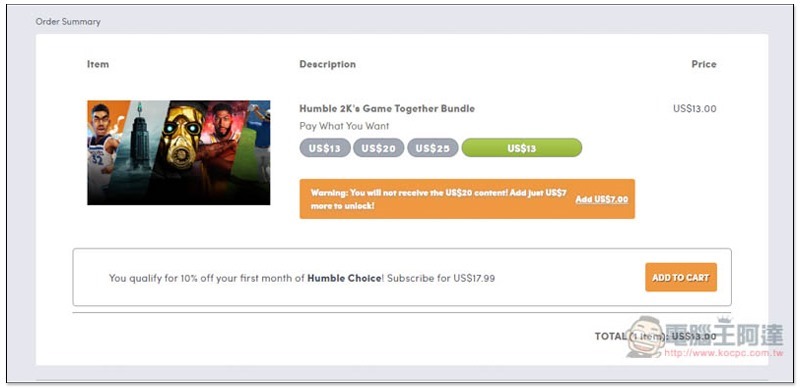Click the Description column header
800x388 pixels.
328,64
